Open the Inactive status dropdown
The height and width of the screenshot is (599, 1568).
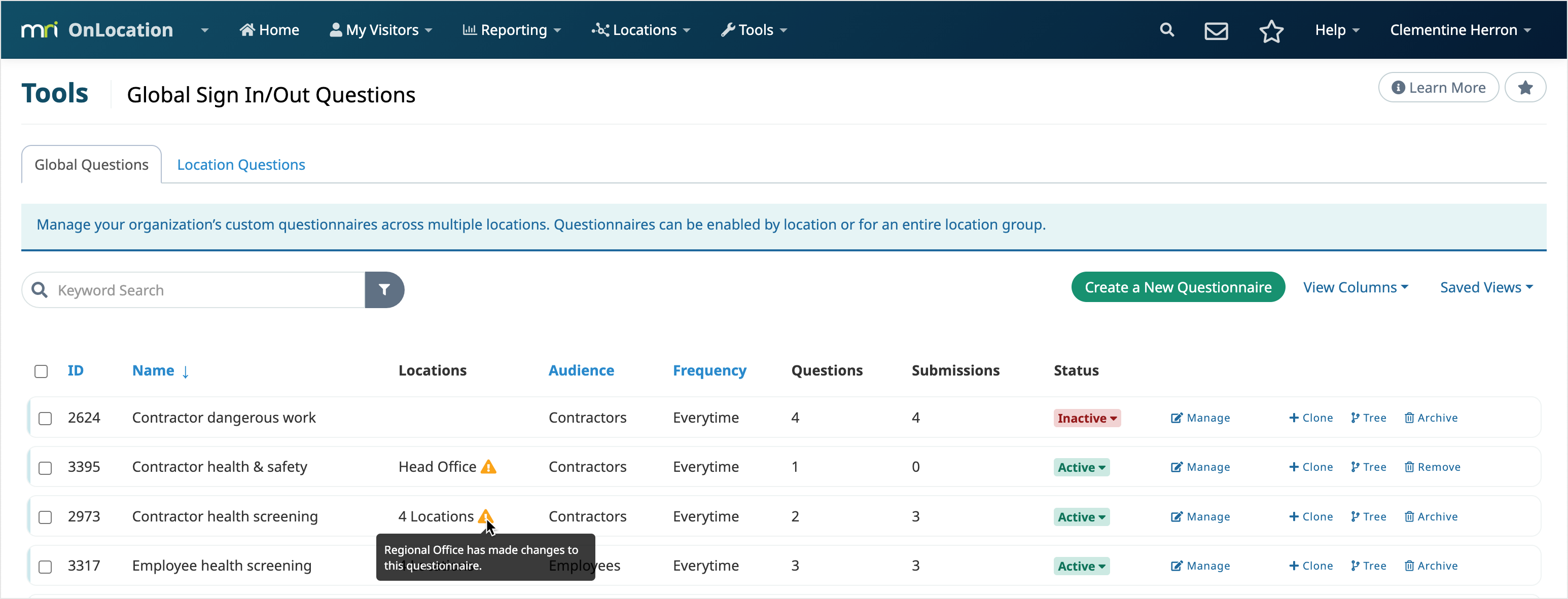(x=1087, y=418)
